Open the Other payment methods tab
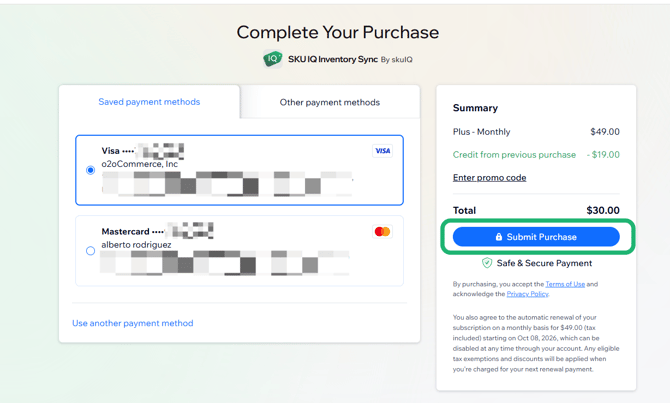The height and width of the screenshot is (403, 670). click(x=329, y=102)
